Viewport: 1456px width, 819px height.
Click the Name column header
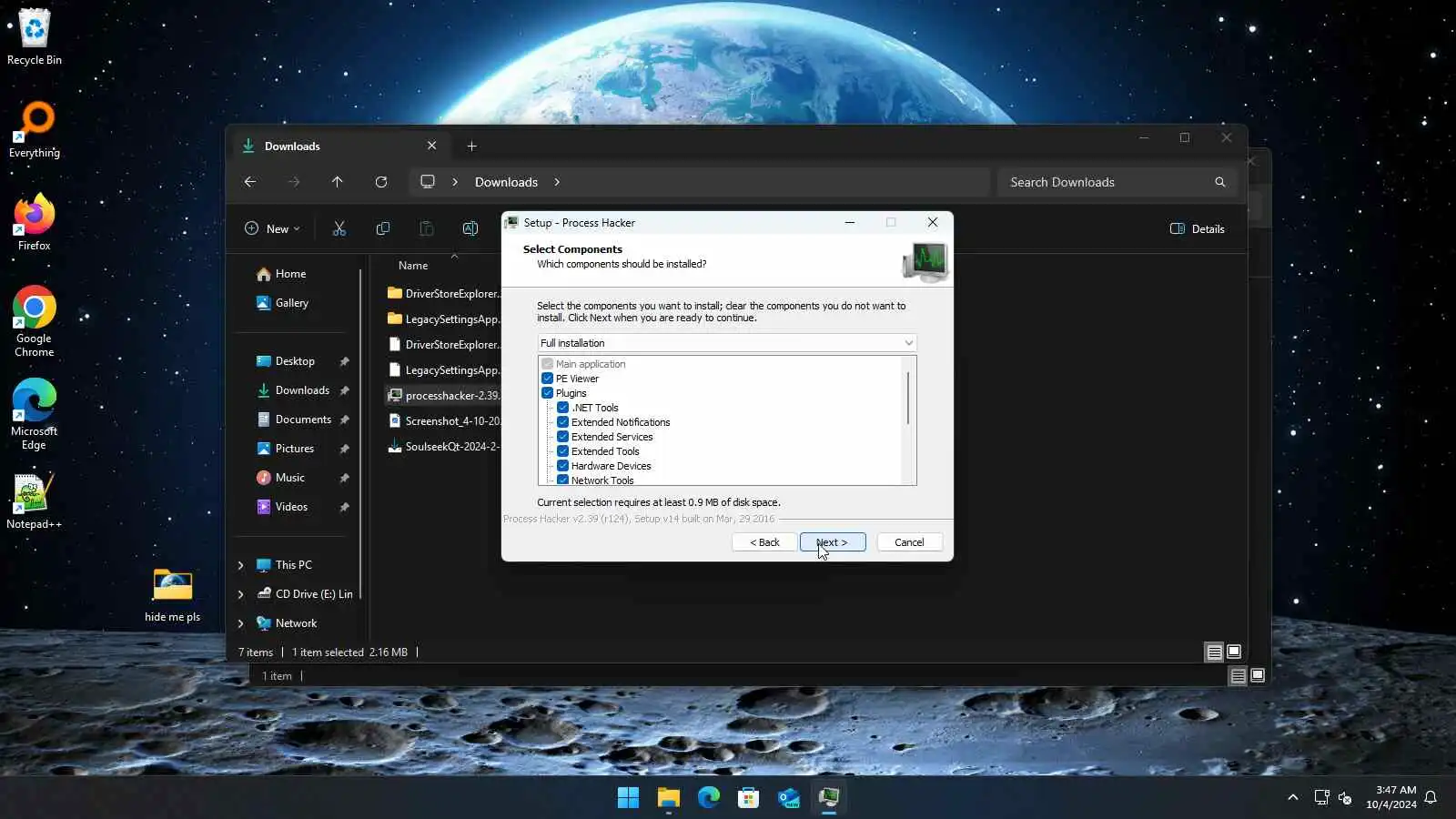[x=413, y=266]
